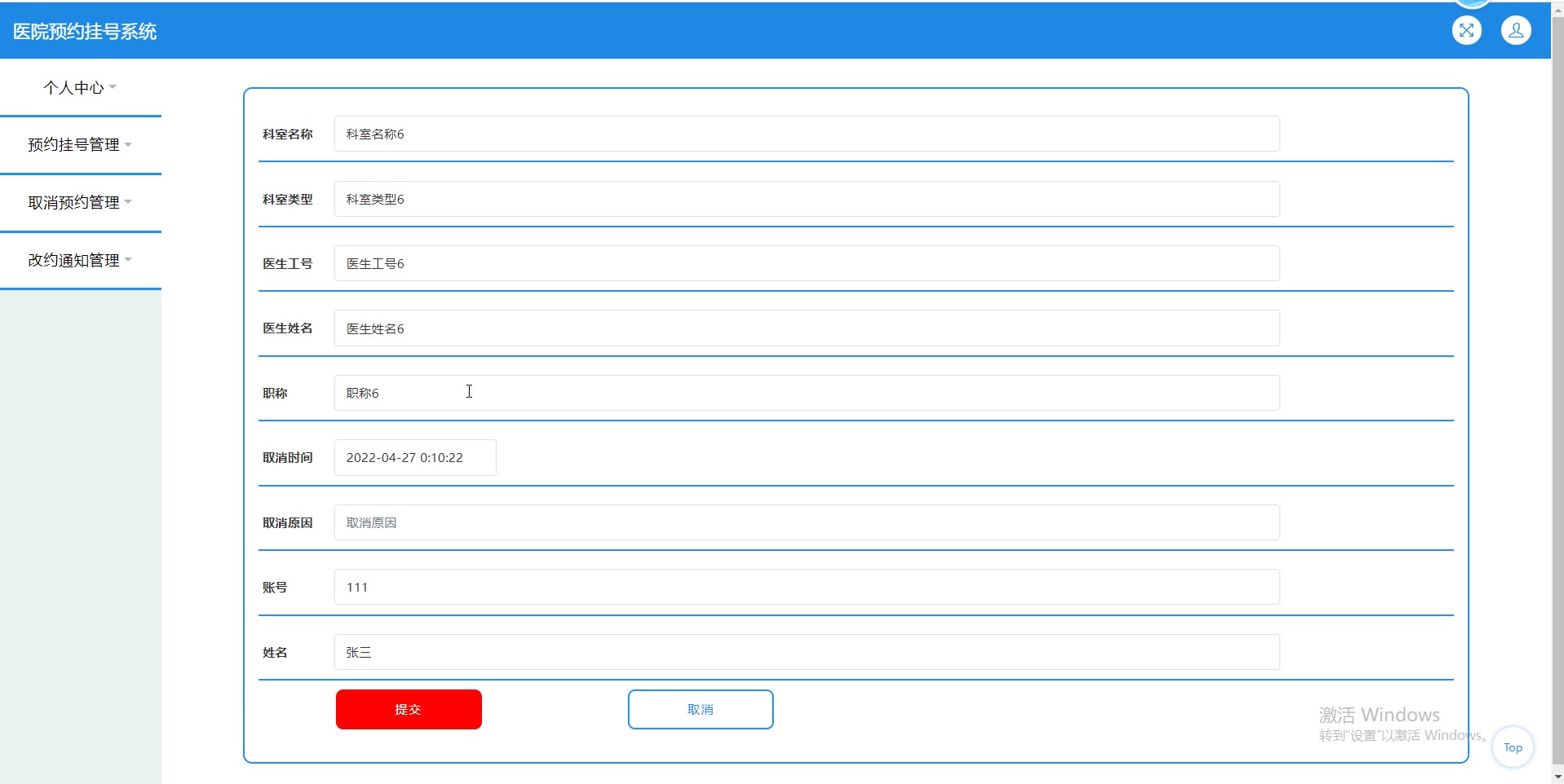Focus the 科室类型 input field
This screenshot has width=1564, height=784.
(806, 199)
